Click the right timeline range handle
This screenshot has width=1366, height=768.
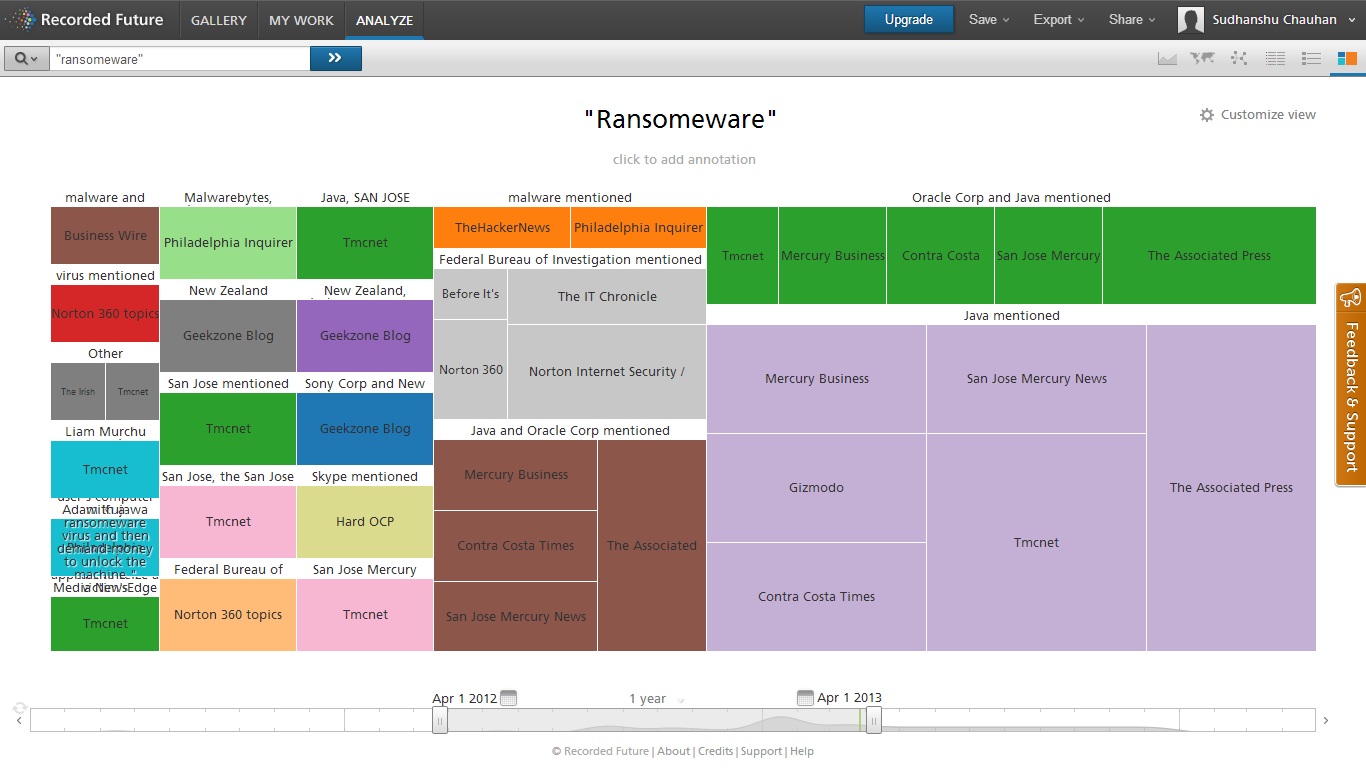tap(874, 720)
